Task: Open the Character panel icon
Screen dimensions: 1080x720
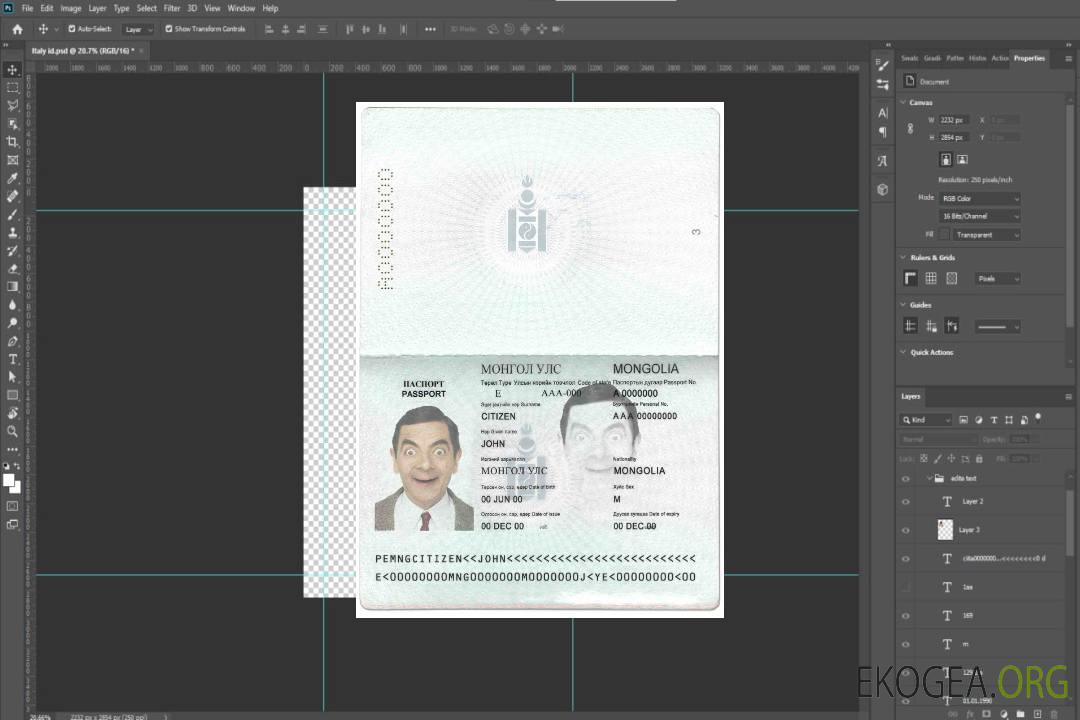Action: coord(883,113)
